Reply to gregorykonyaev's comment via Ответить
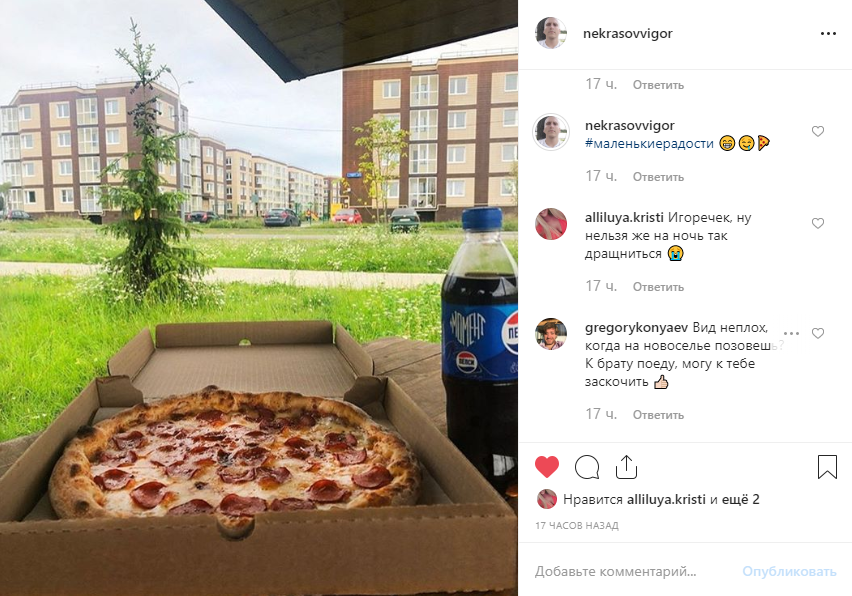 click(658, 415)
